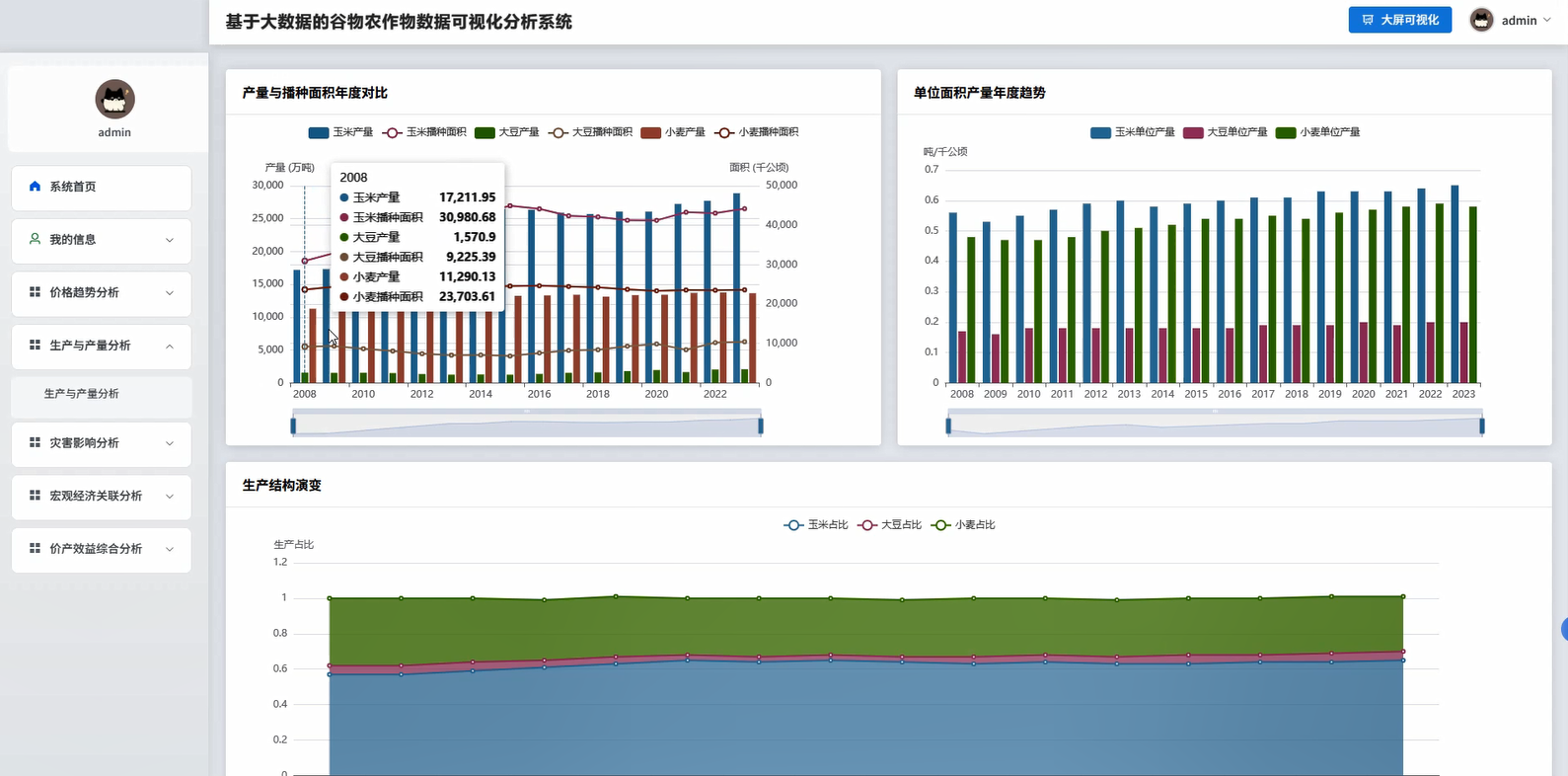Toggle the 玉米单位产量 legend series
The image size is (1568, 776).
[1133, 132]
